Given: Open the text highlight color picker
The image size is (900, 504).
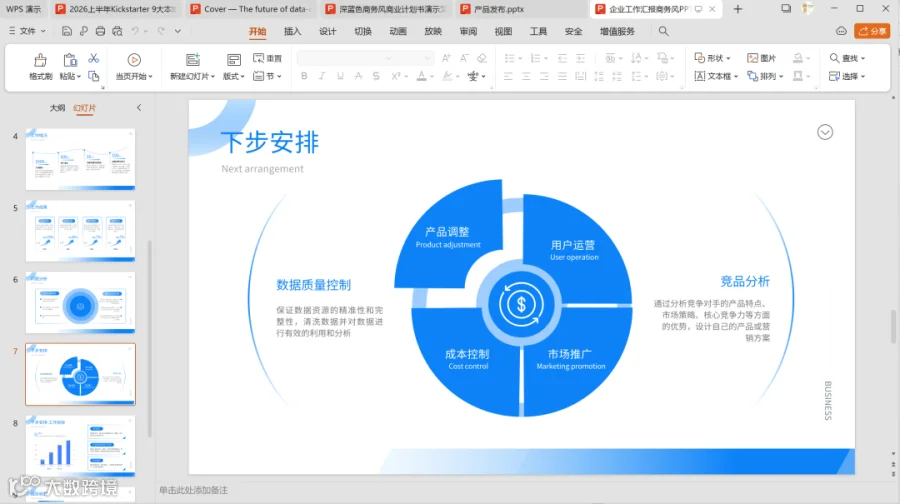Looking at the screenshot, I should 457,76.
